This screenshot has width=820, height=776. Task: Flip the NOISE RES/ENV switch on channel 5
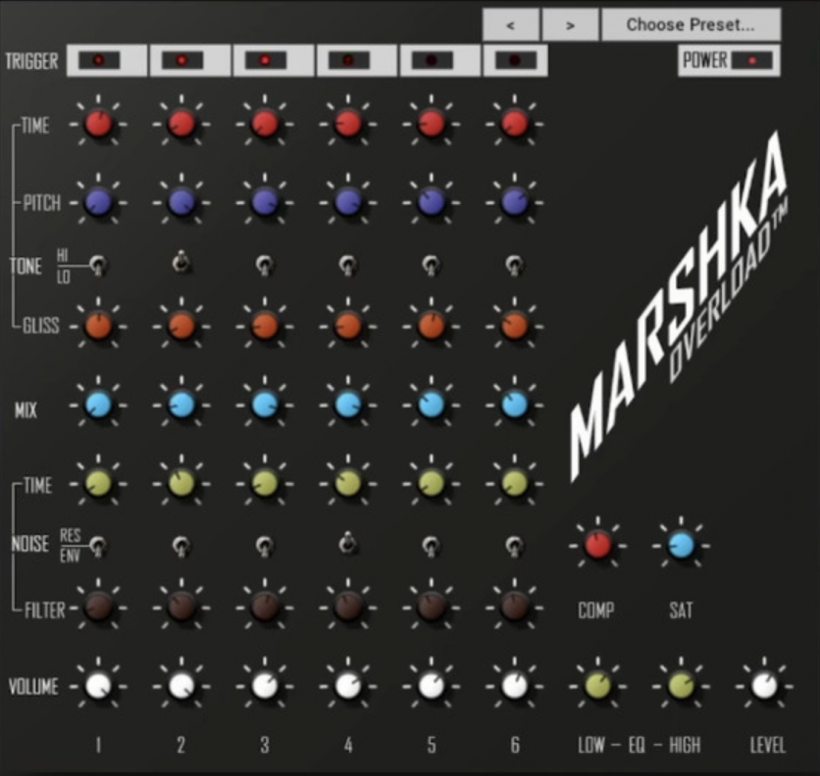click(x=430, y=546)
